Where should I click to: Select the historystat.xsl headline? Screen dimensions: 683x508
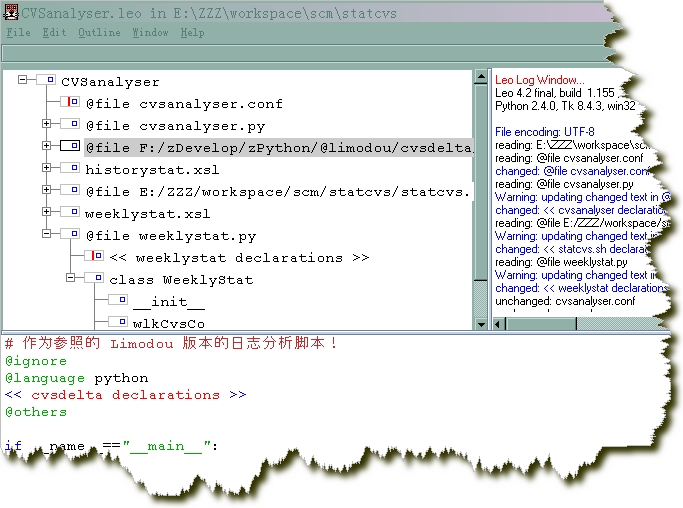click(152, 169)
